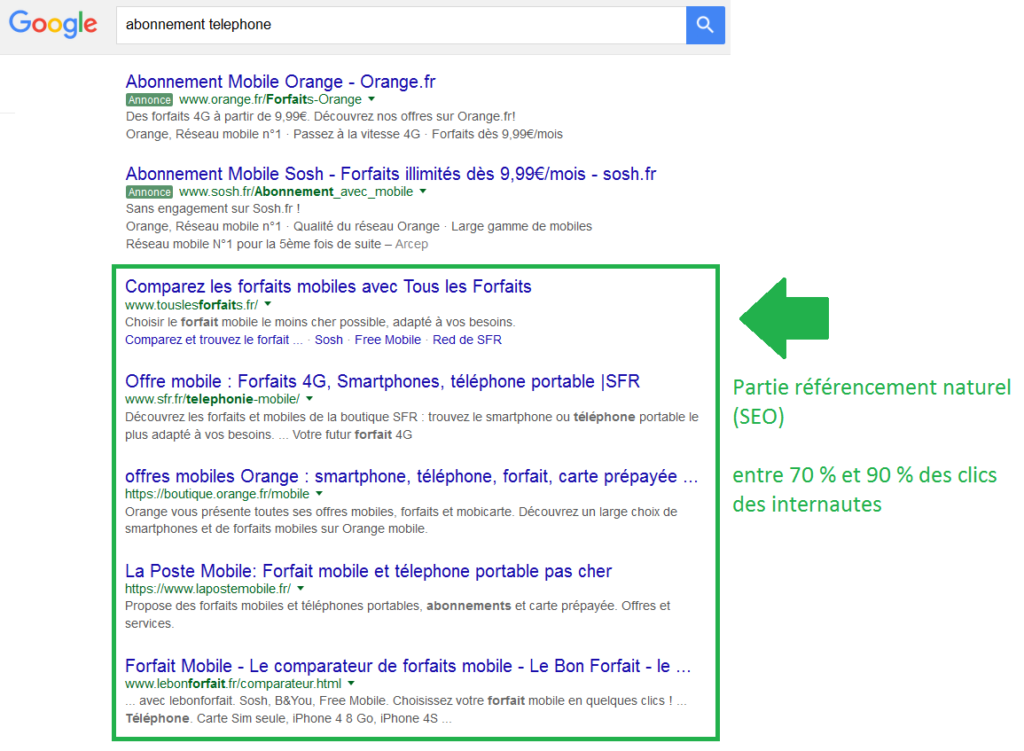Expand dropdown arrow next to sosh.fr/Abonnement_avec_mobile
The height and width of the screenshot is (751, 1024).
coord(423,192)
